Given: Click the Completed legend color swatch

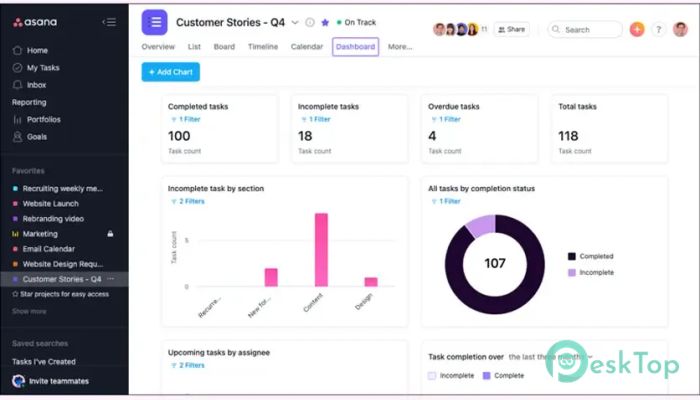Looking at the screenshot, I should coord(571,256).
